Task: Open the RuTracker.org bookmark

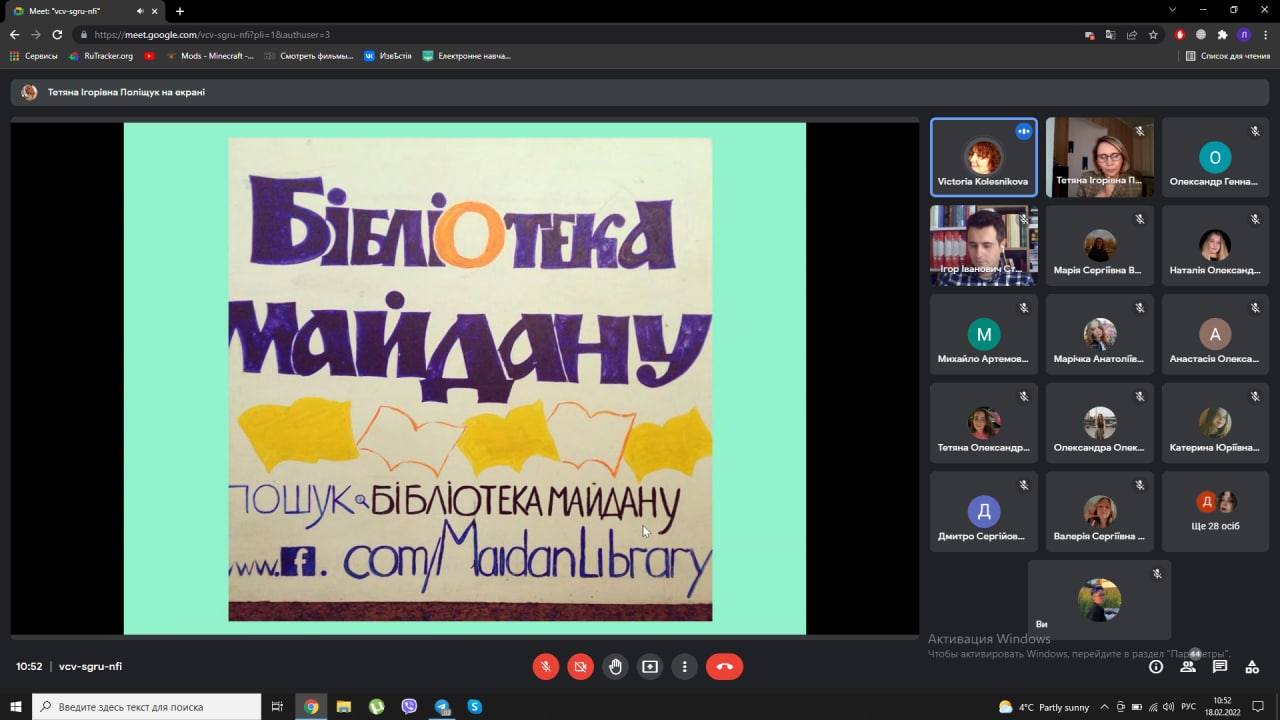Action: point(101,56)
